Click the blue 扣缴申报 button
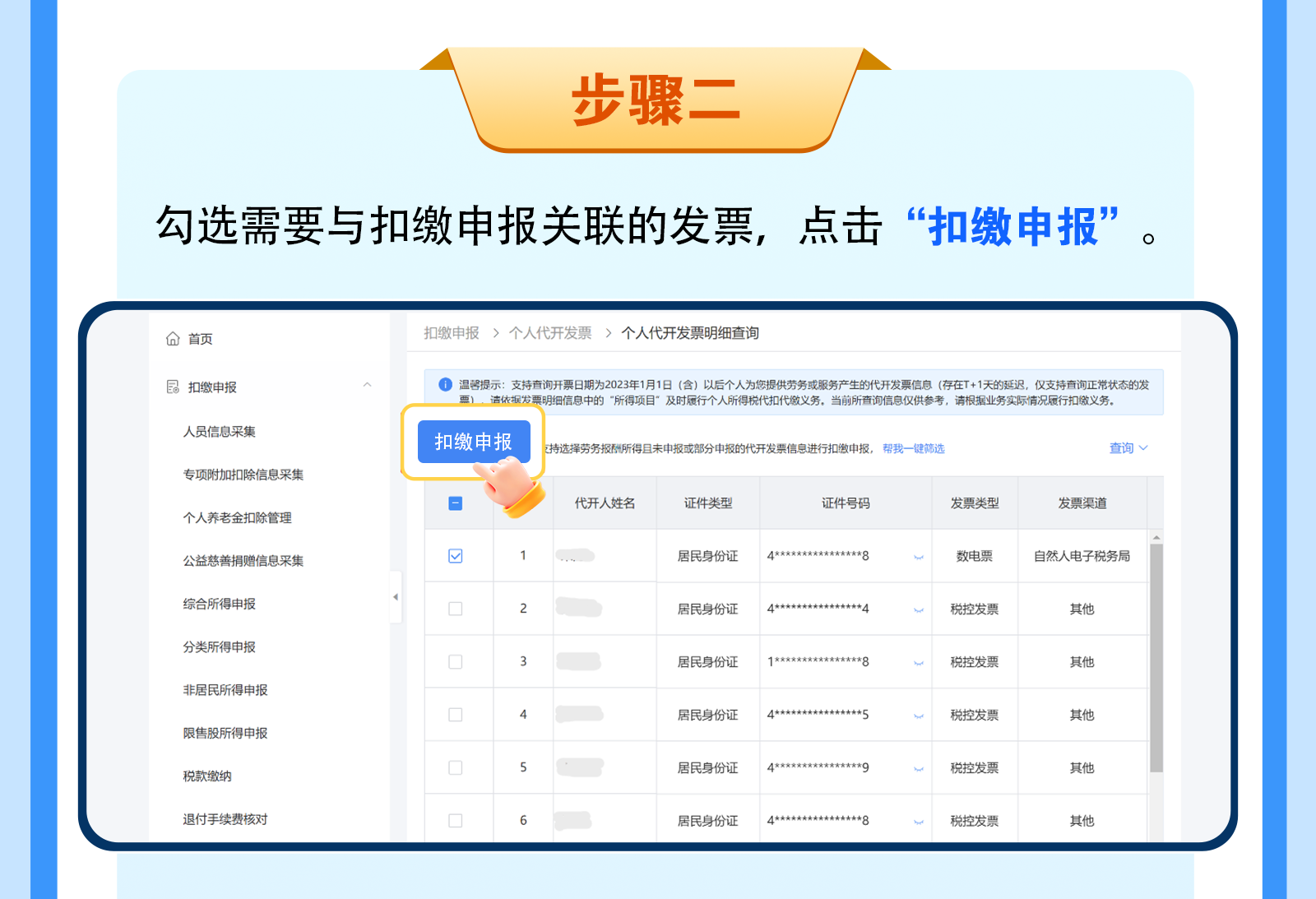 click(473, 442)
